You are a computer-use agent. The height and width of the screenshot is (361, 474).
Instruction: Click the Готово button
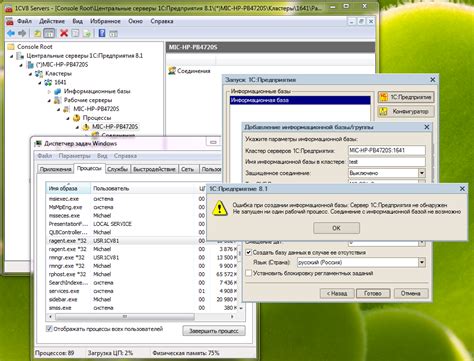[x=373, y=293]
